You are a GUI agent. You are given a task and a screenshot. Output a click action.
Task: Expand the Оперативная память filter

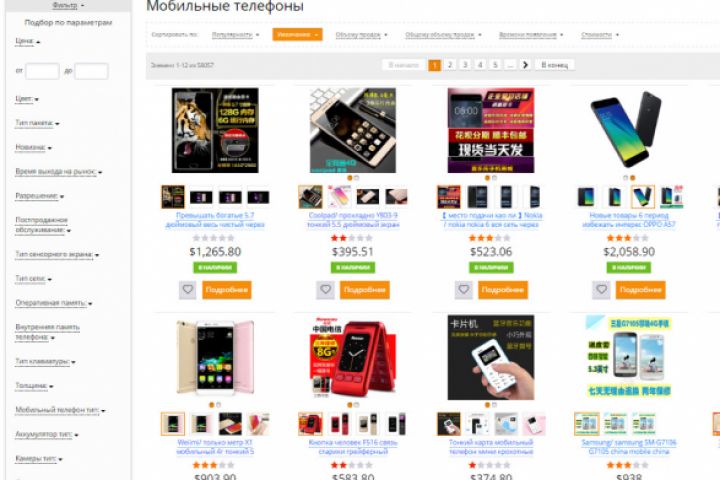[x=54, y=303]
